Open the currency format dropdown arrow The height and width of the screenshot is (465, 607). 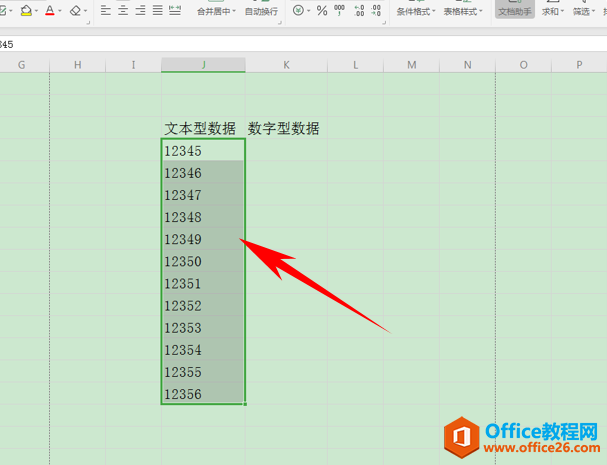tap(309, 11)
